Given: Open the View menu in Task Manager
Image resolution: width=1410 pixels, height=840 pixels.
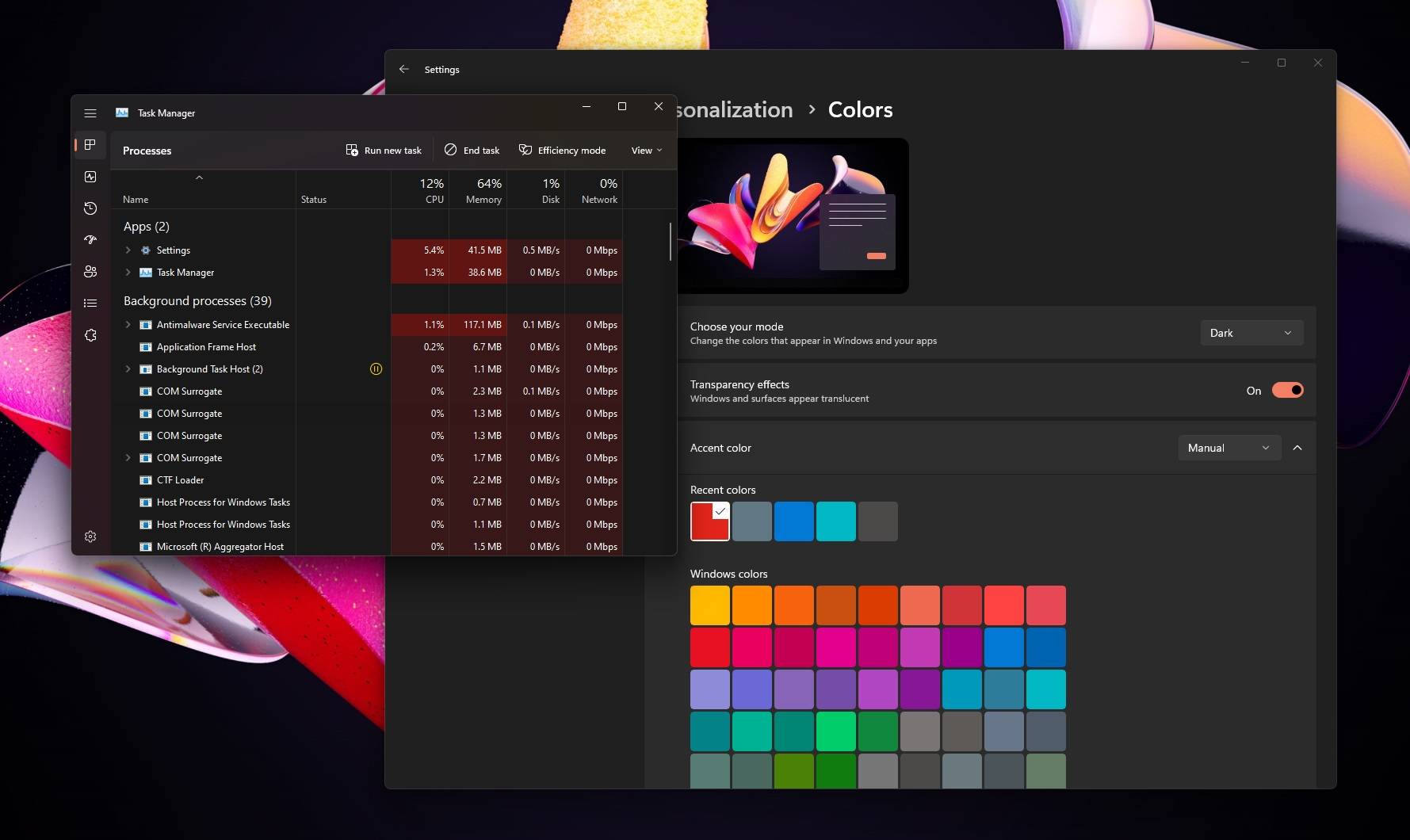Looking at the screenshot, I should click(x=646, y=151).
